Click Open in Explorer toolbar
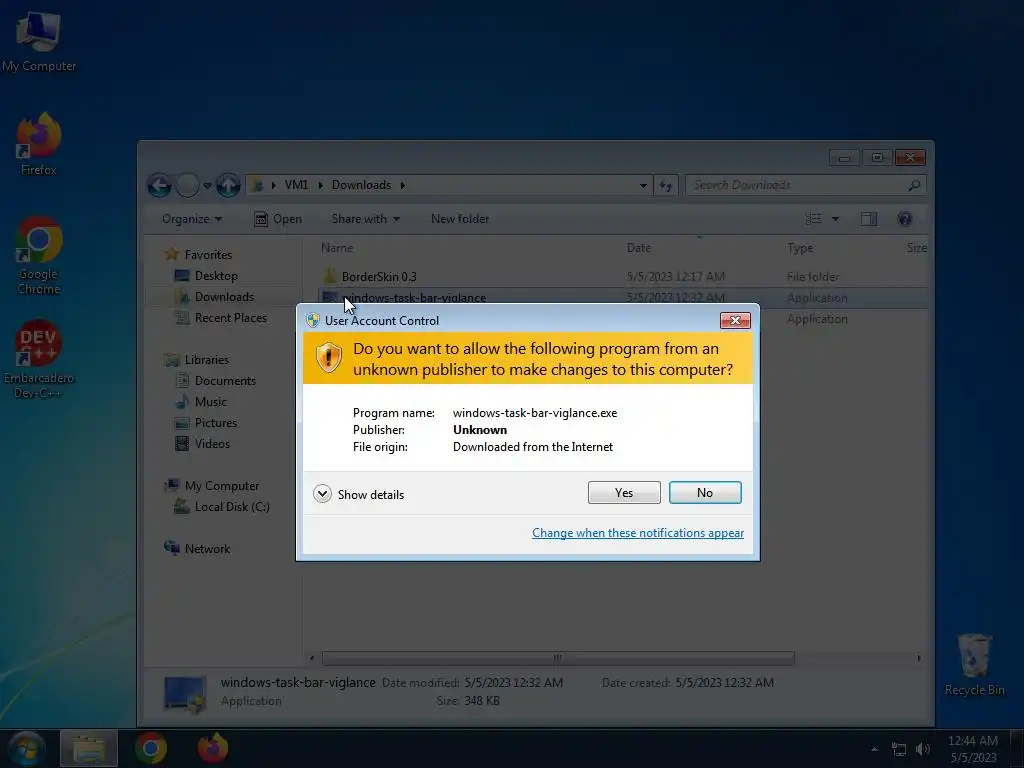This screenshot has width=1024, height=768. (x=278, y=219)
